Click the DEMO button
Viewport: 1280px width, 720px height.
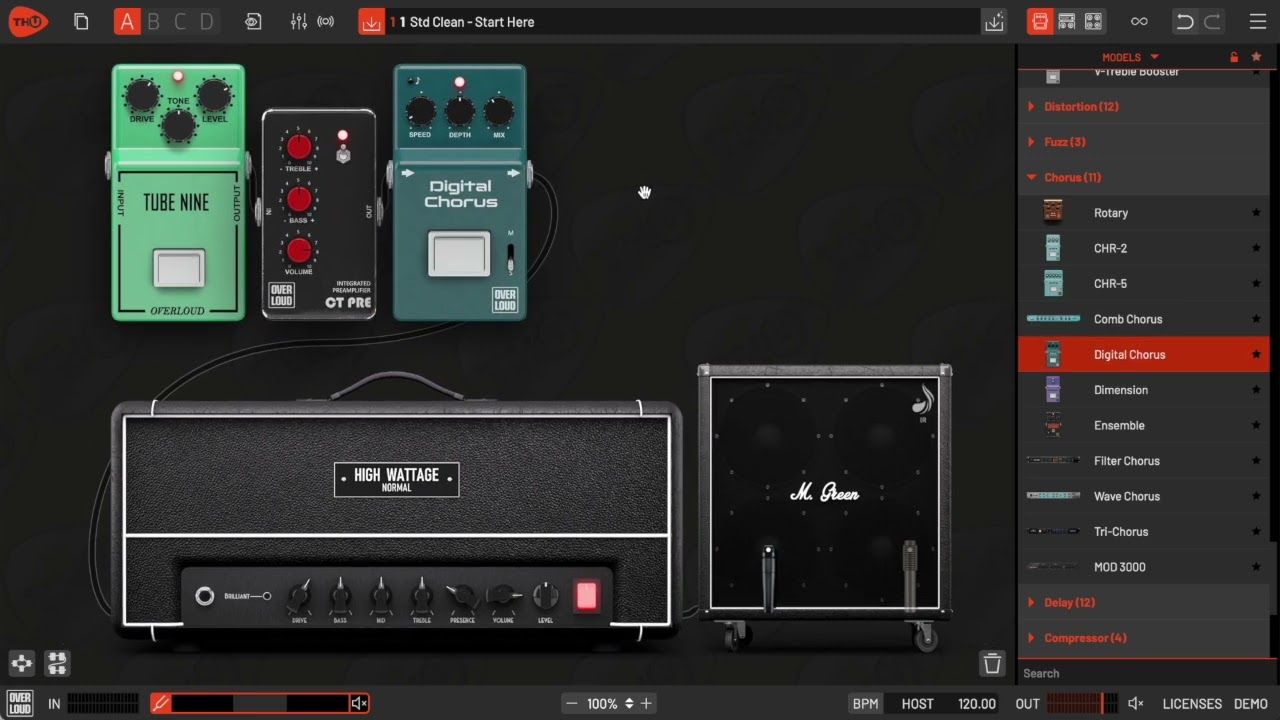pyautogui.click(x=1251, y=704)
